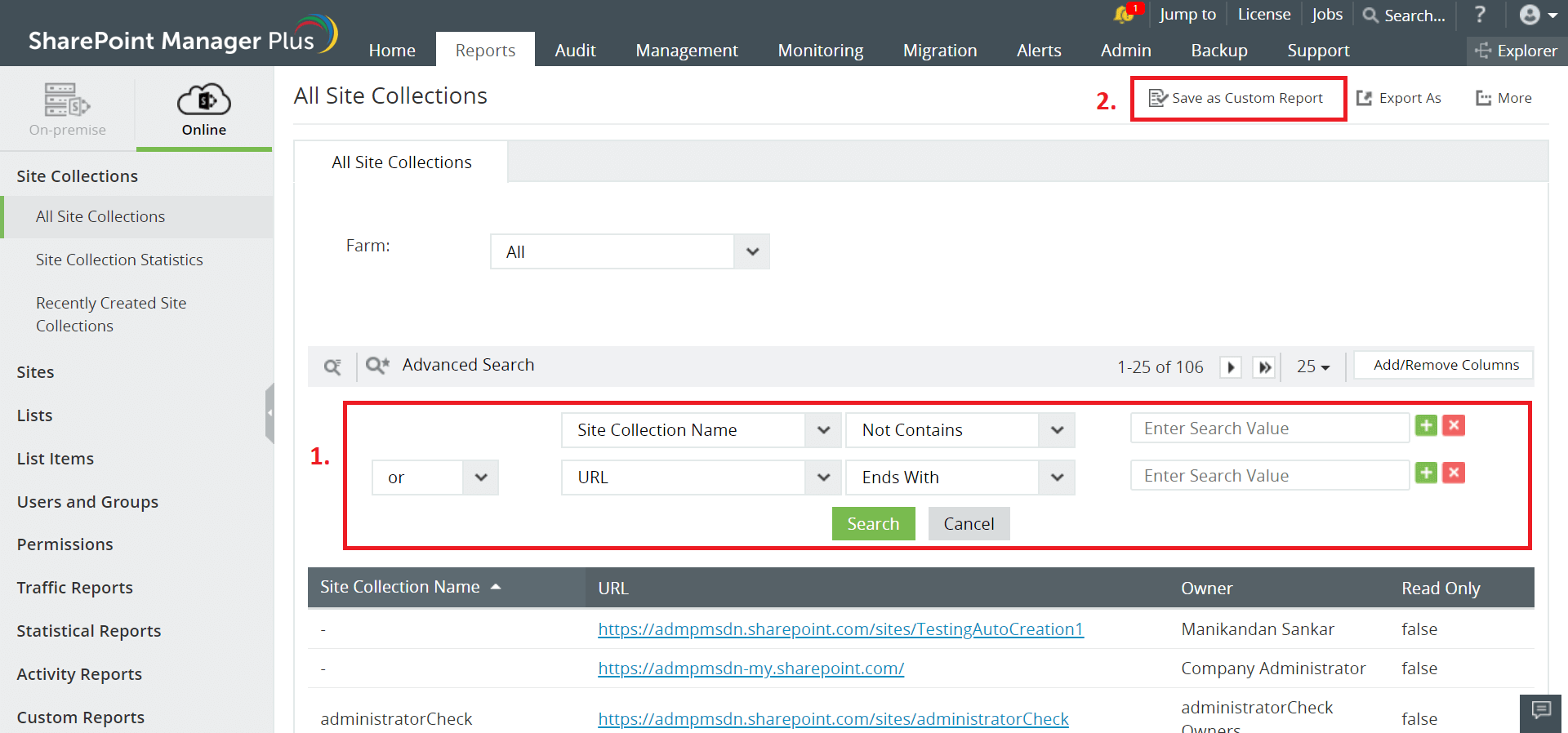Open the live chat icon
The height and width of the screenshot is (733, 1568).
coord(1541,710)
